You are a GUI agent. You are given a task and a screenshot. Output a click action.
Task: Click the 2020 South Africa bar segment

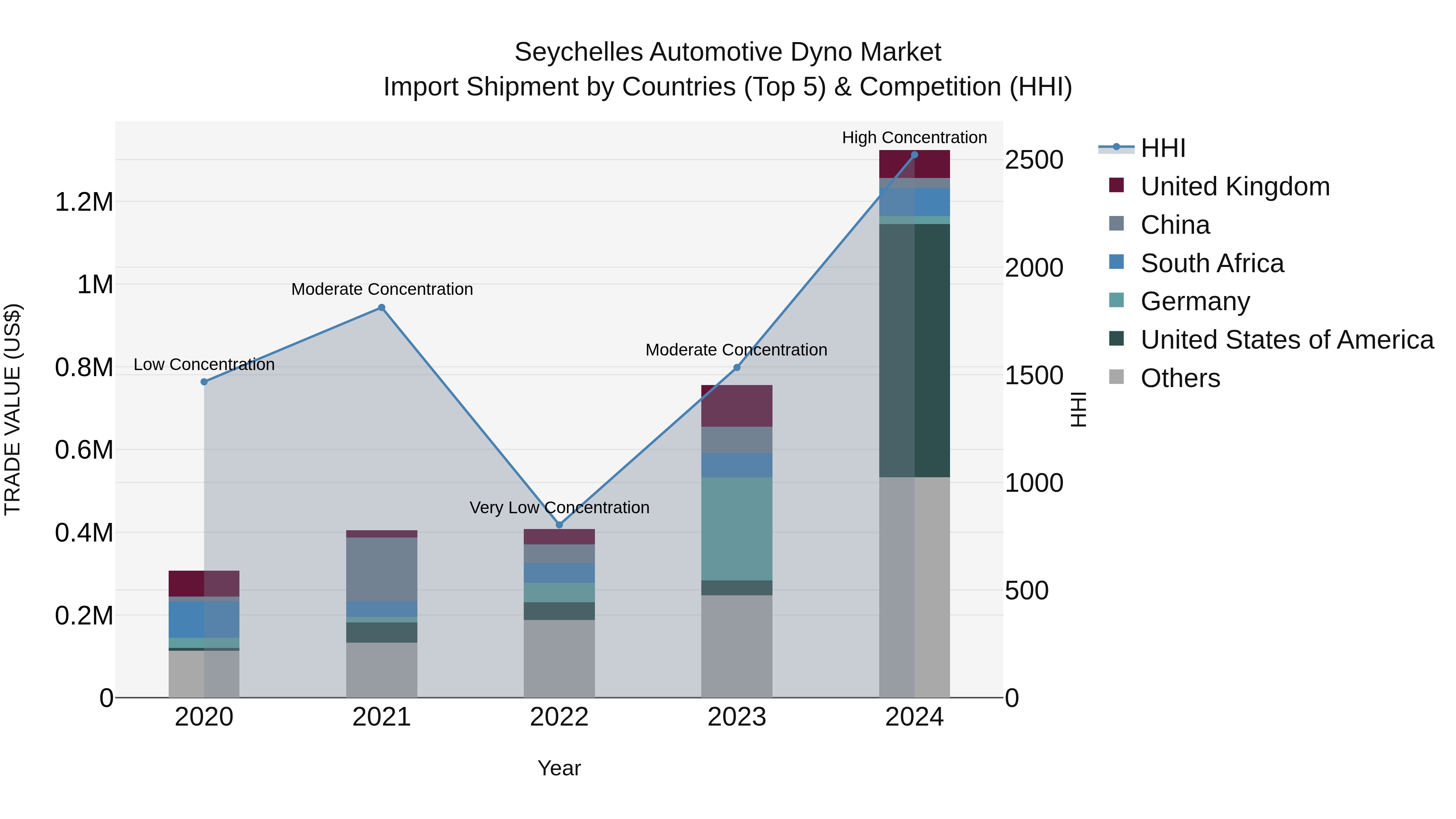point(204,620)
